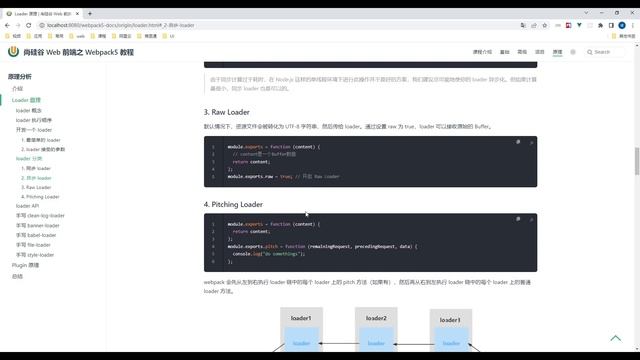Image resolution: width=640 pixels, height=360 pixels.
Task: Open sidebar link 介绍
Action: pyautogui.click(x=18, y=89)
